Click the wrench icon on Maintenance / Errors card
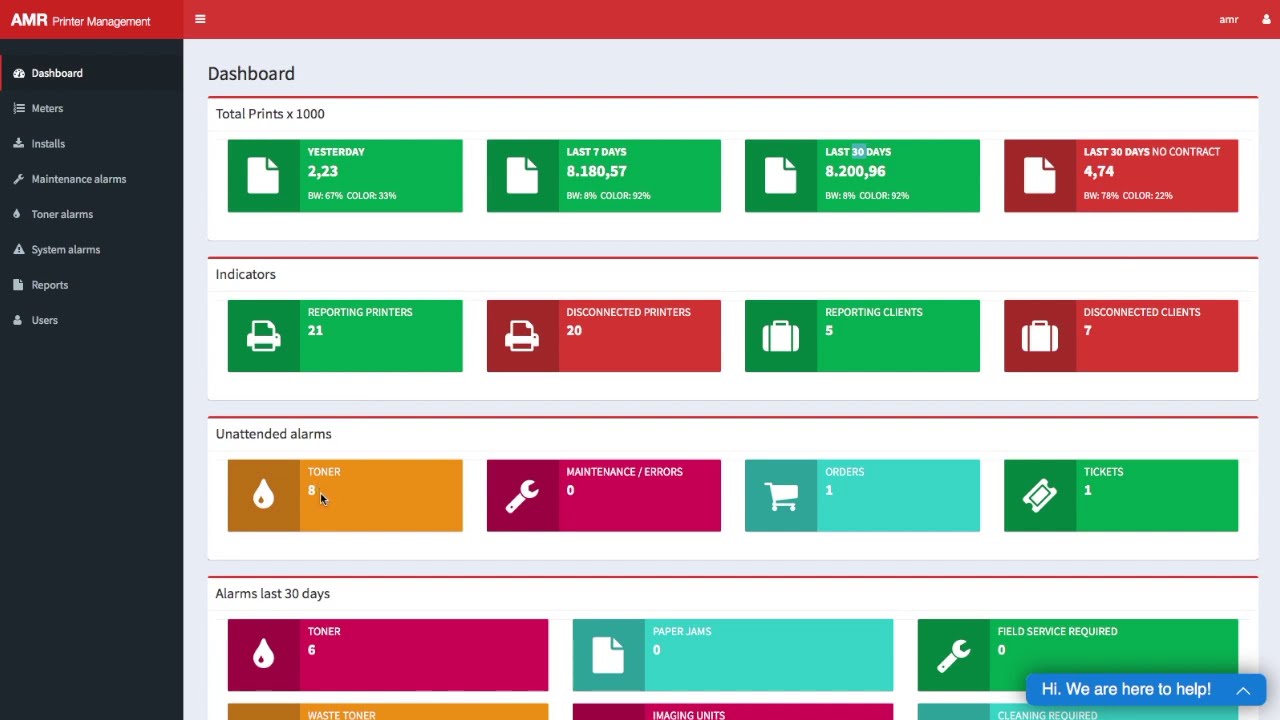Screen dimensions: 1280x720 pyautogui.click(x=522, y=496)
